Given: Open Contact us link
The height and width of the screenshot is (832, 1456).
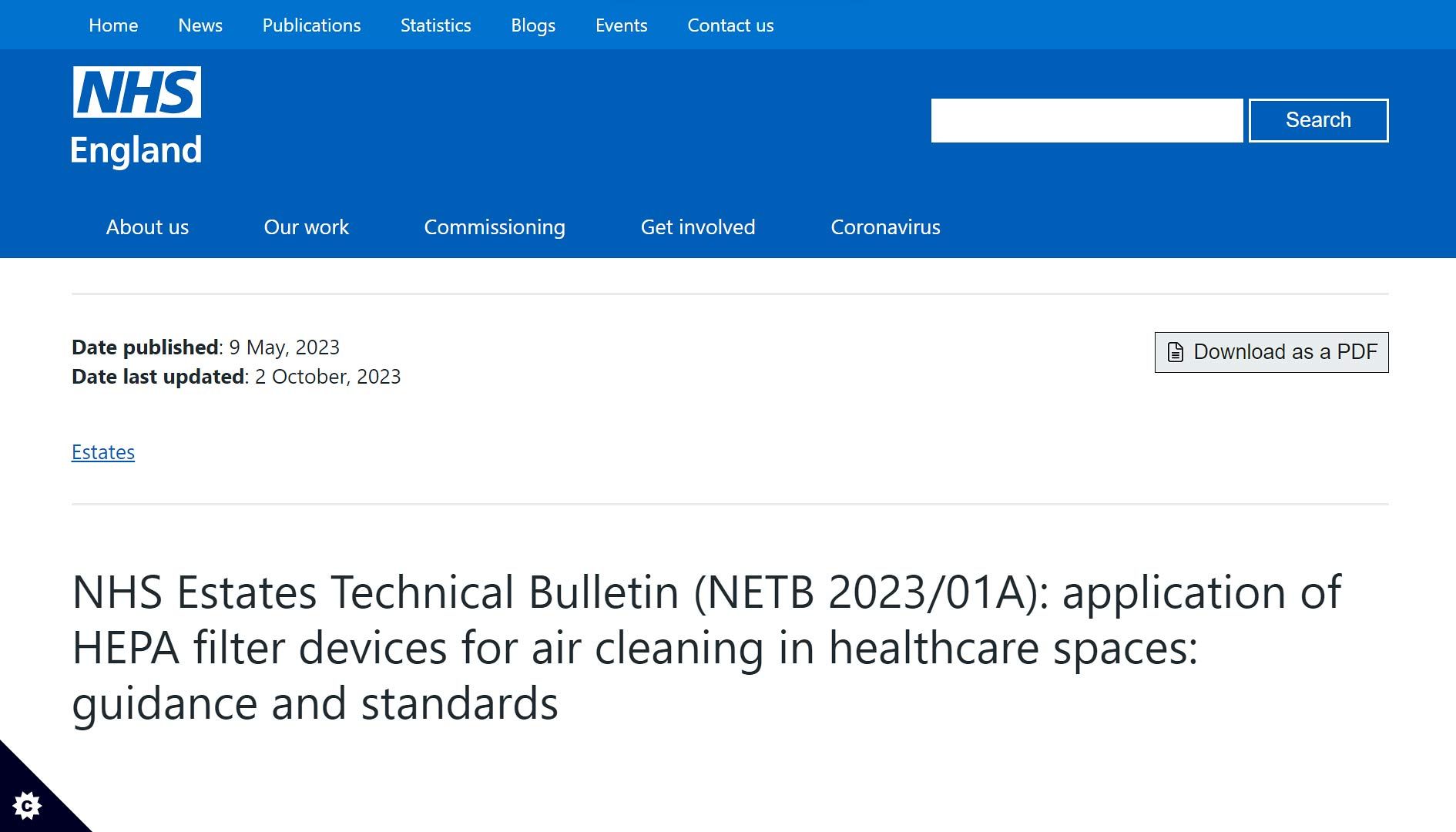Looking at the screenshot, I should [x=730, y=25].
